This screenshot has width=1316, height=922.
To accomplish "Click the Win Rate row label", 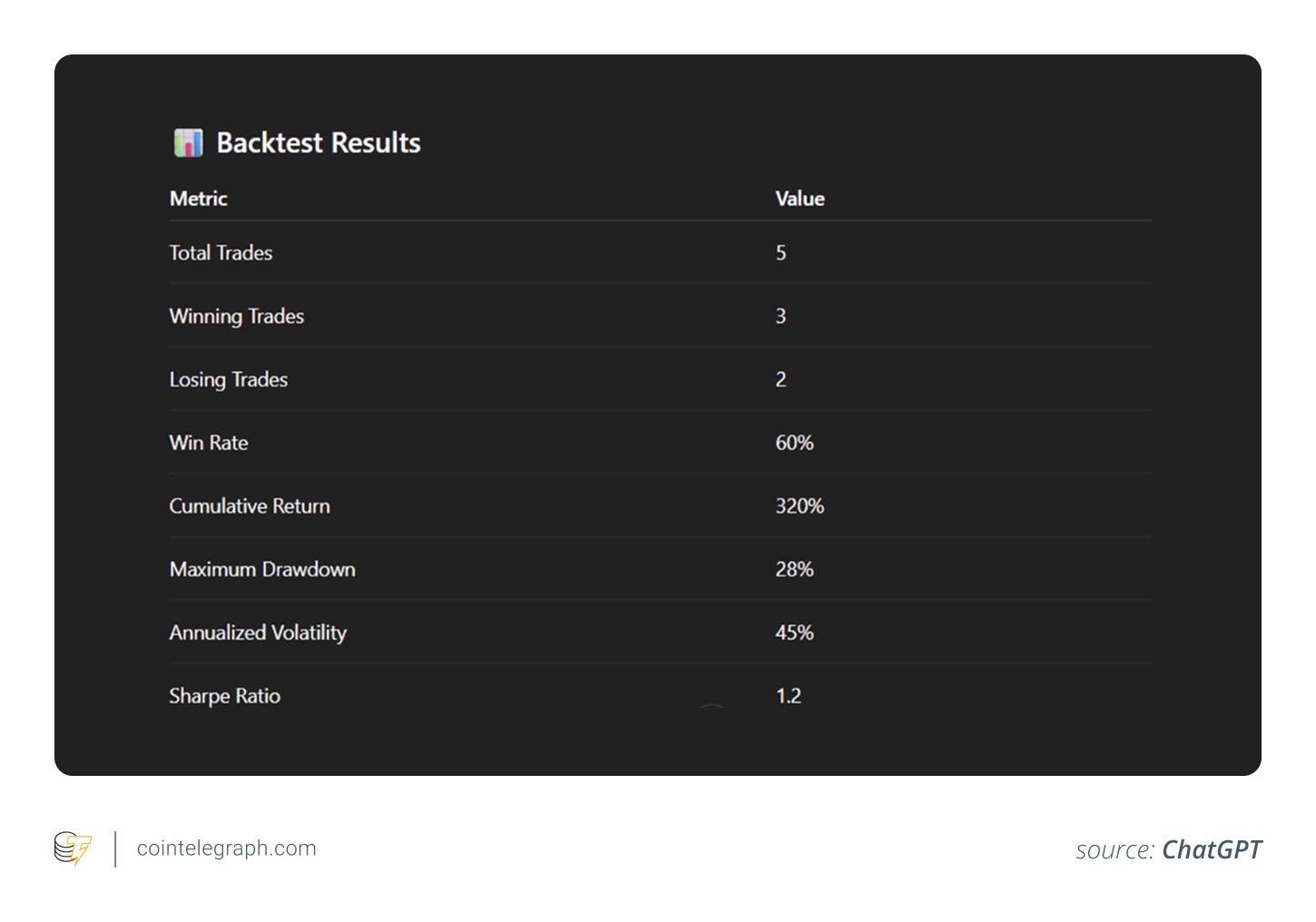I will 208,443.
